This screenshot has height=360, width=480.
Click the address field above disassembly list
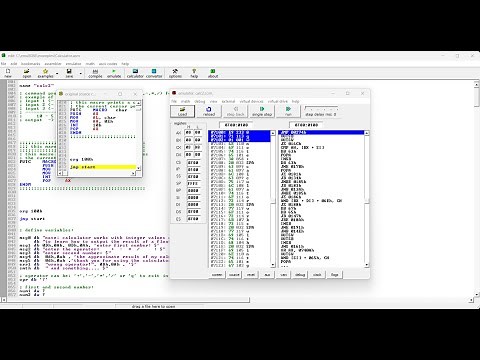point(306,125)
